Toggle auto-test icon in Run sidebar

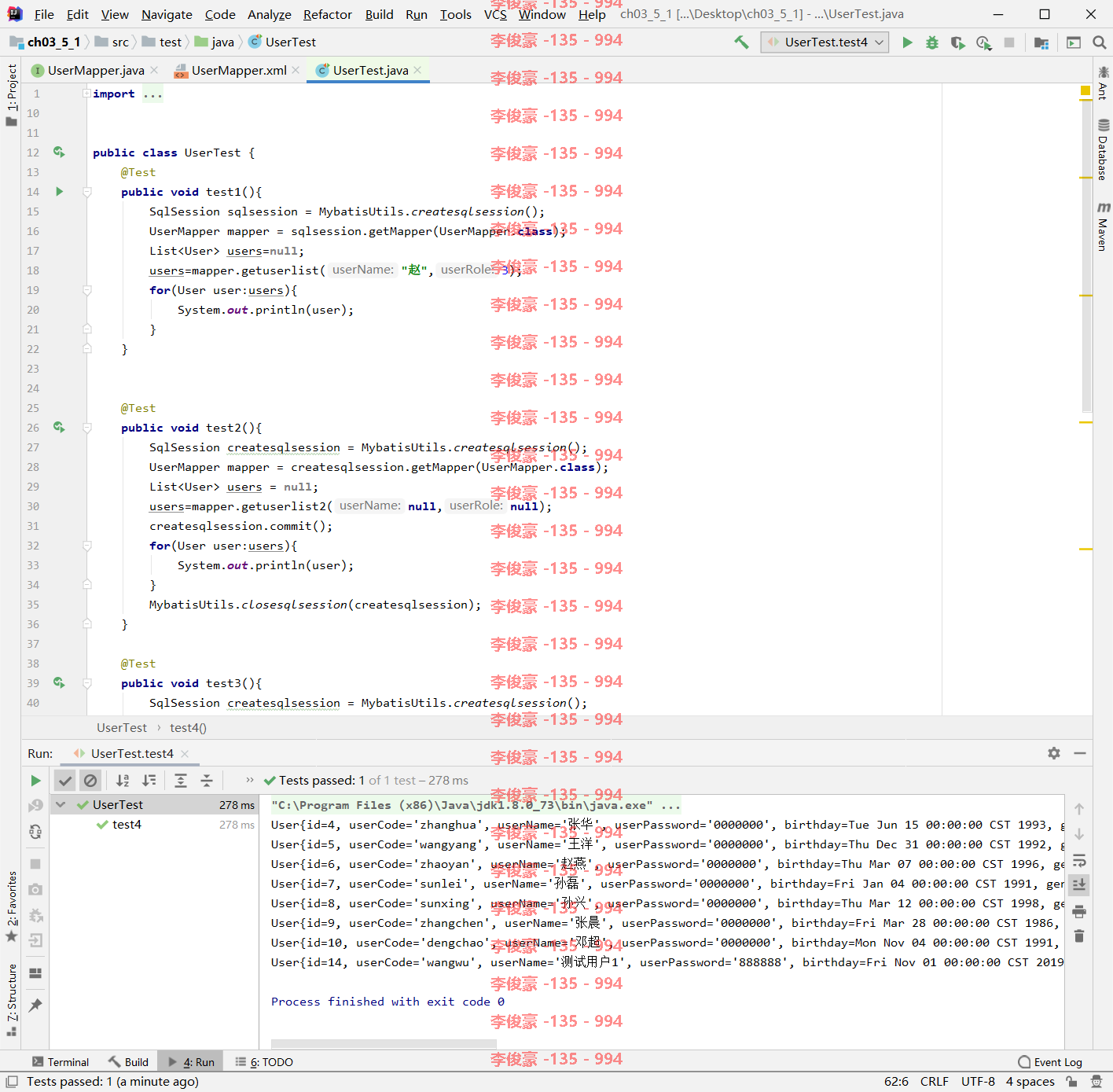pos(35,832)
